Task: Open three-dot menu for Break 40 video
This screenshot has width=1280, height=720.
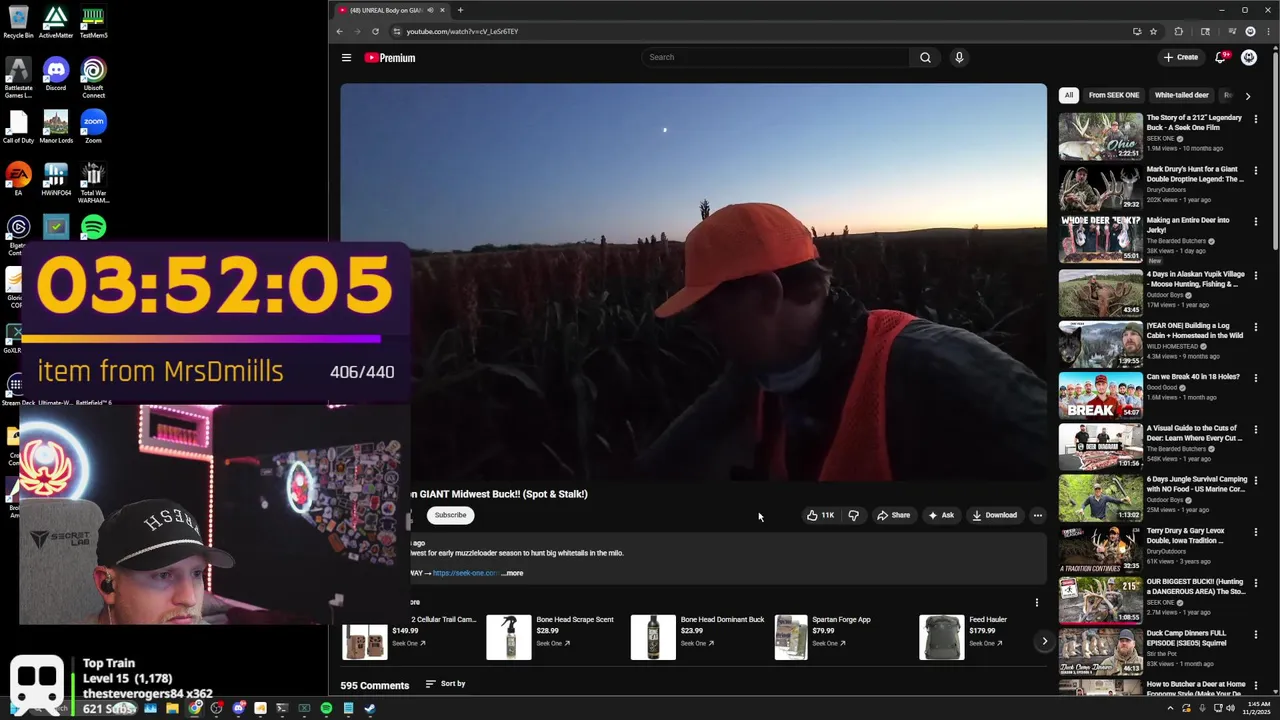Action: point(1256,379)
